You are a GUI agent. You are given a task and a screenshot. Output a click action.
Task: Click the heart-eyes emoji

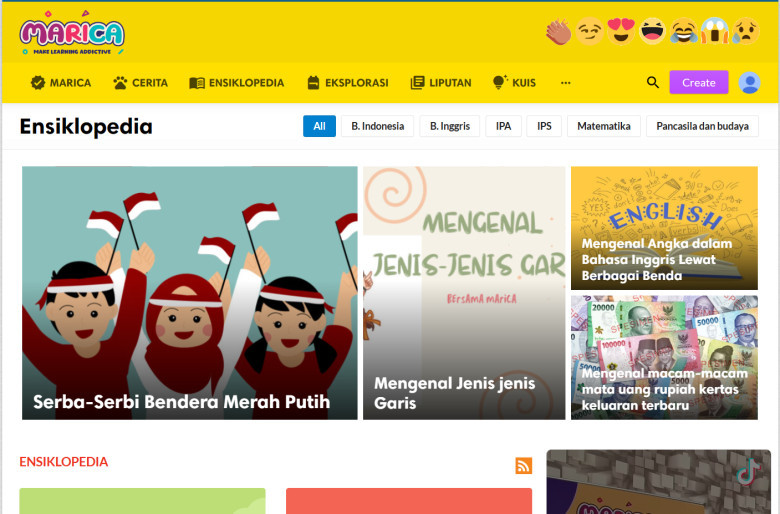click(x=621, y=31)
